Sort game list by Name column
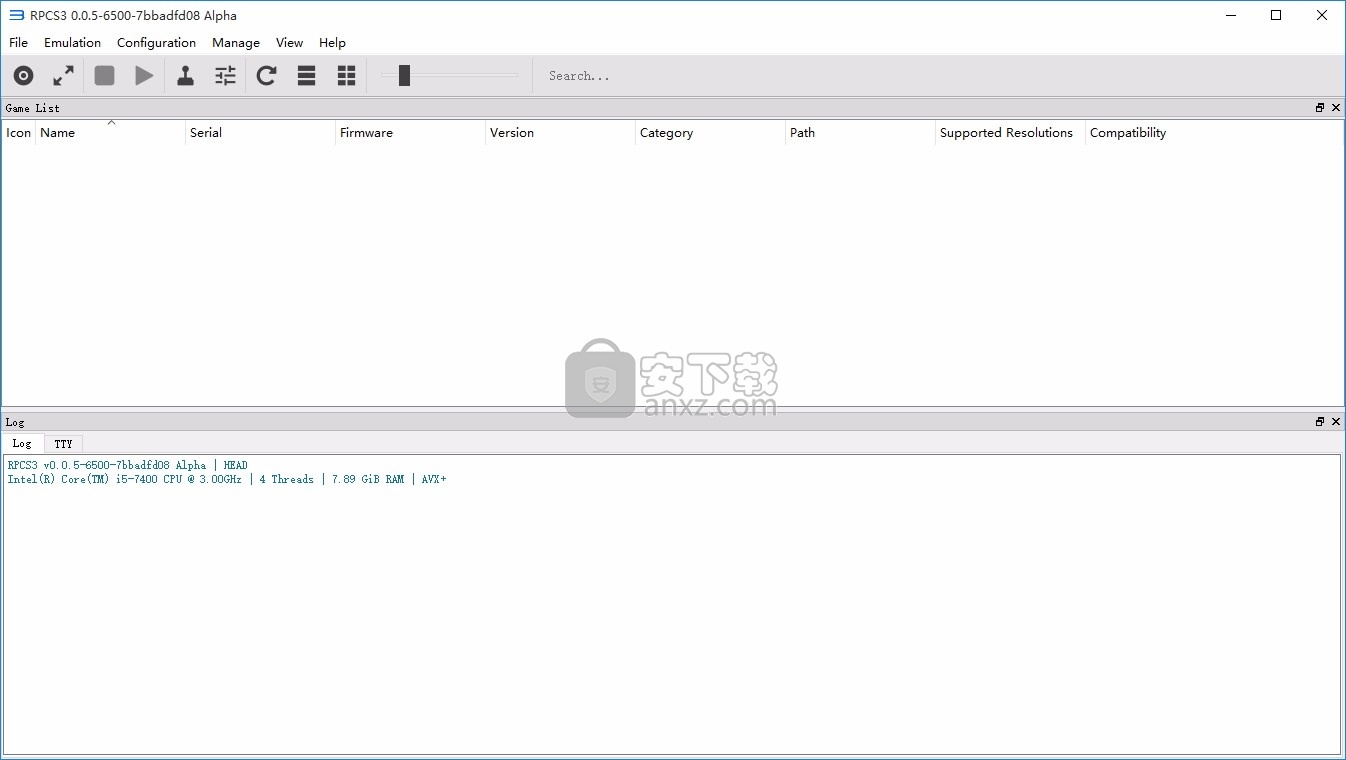Viewport: 1346px width, 760px height. (110, 132)
